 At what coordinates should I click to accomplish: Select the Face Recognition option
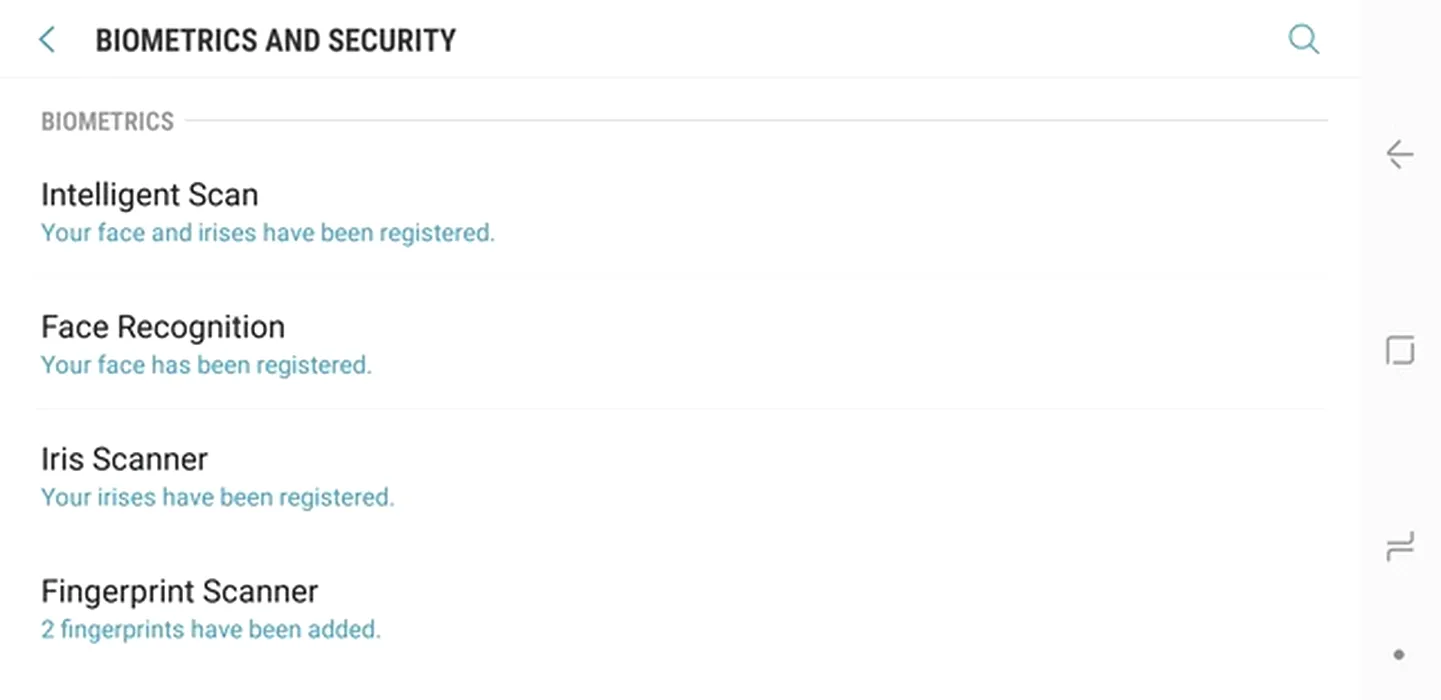(x=163, y=327)
